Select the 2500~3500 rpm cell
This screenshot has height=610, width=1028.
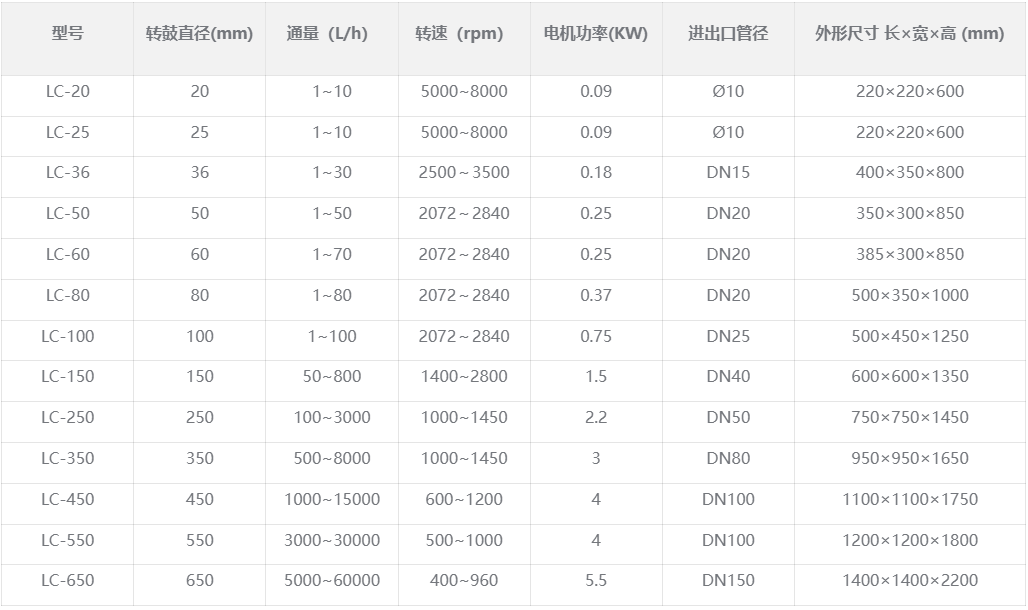click(464, 172)
